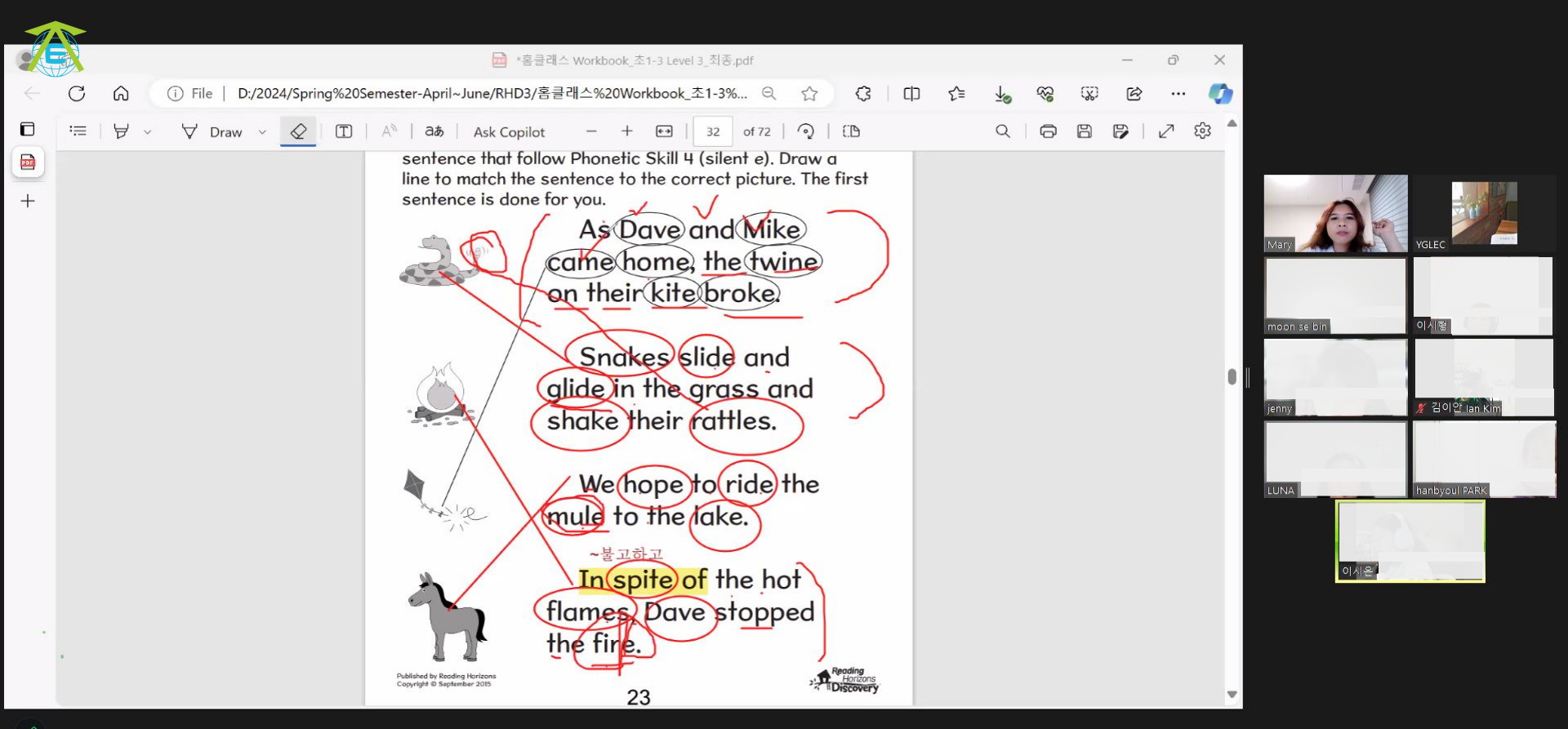This screenshot has height=729, width=1568.
Task: Click the PDF vertical scrollbar thumb
Action: pos(1232,376)
